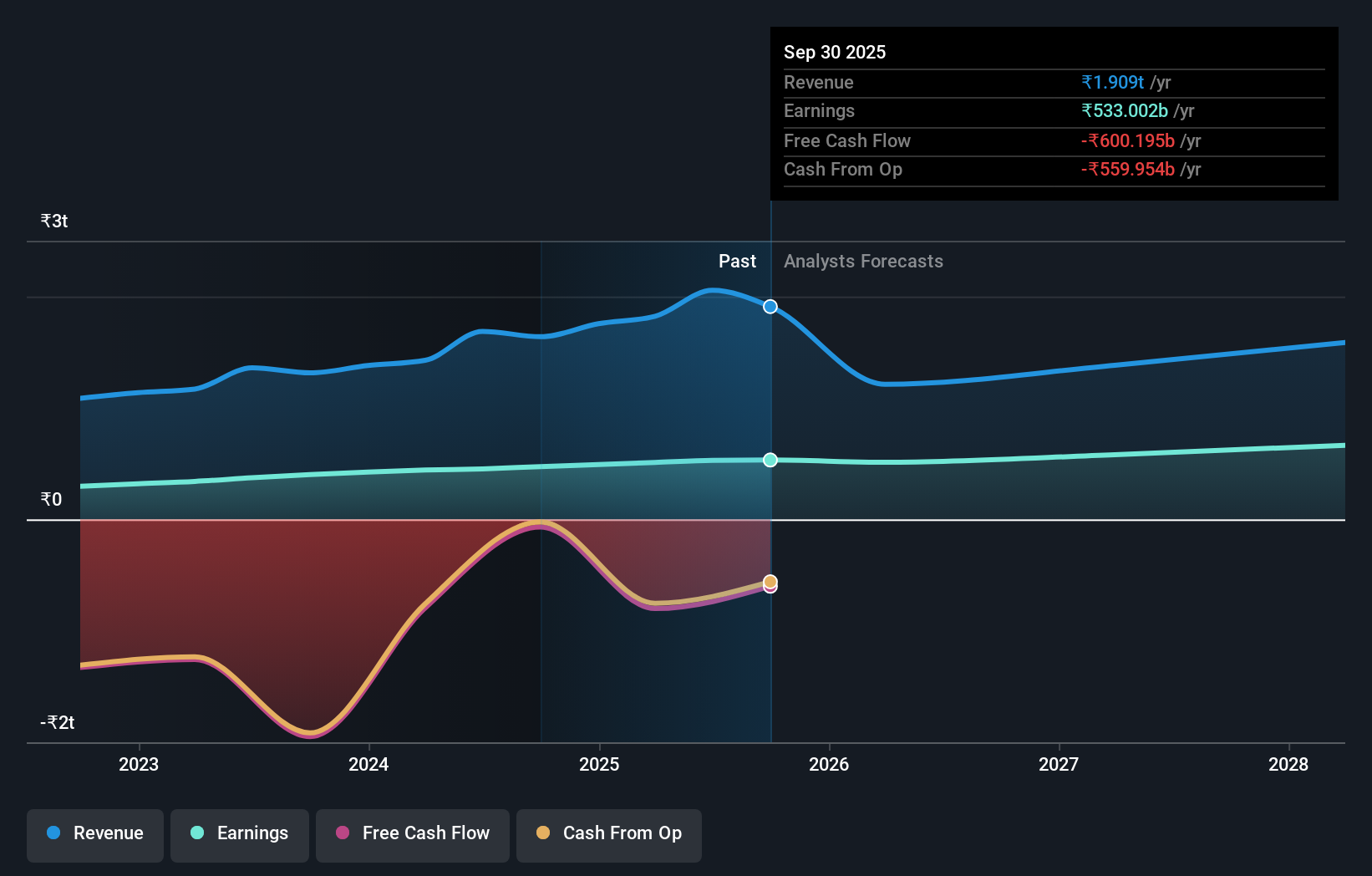This screenshot has height=876, width=1372.
Task: Toggle the Revenue series visibility
Action: [94, 833]
